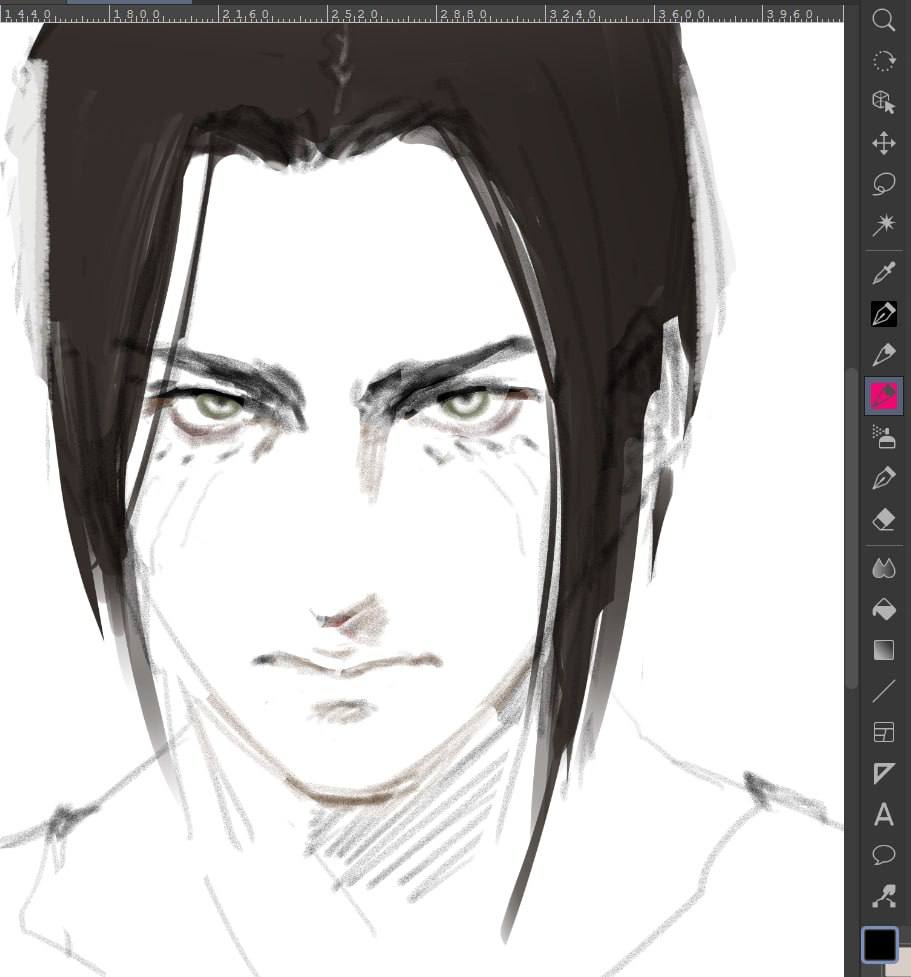The height and width of the screenshot is (977, 911).
Task: Select the Pen nib tool
Action: [x=884, y=313]
